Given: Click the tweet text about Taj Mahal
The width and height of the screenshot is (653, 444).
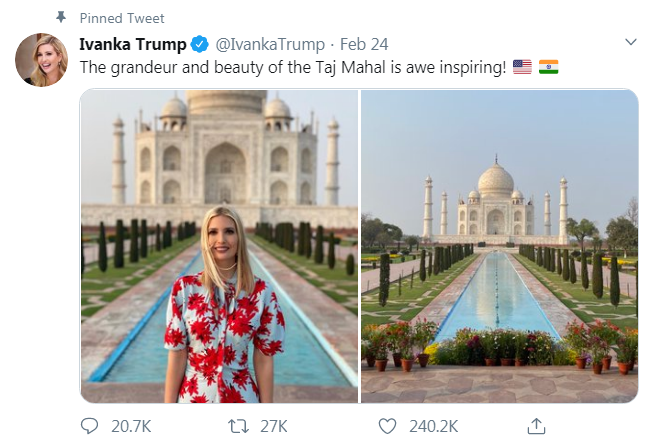Looking at the screenshot, I should click(292, 67).
